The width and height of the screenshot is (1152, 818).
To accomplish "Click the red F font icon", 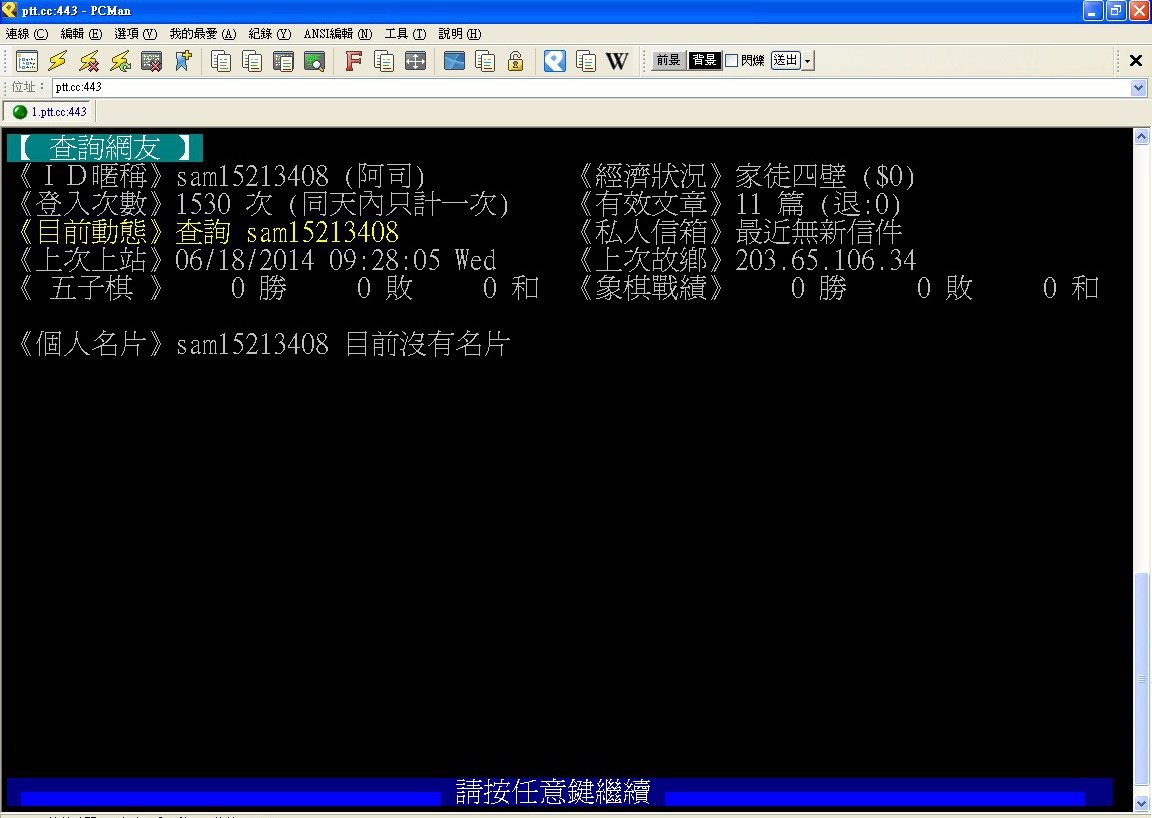I will (353, 61).
